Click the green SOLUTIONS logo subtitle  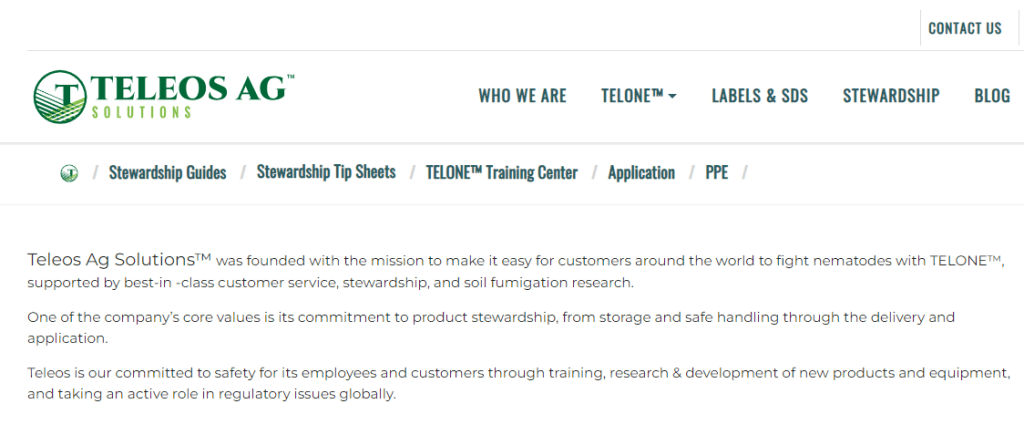[141, 112]
